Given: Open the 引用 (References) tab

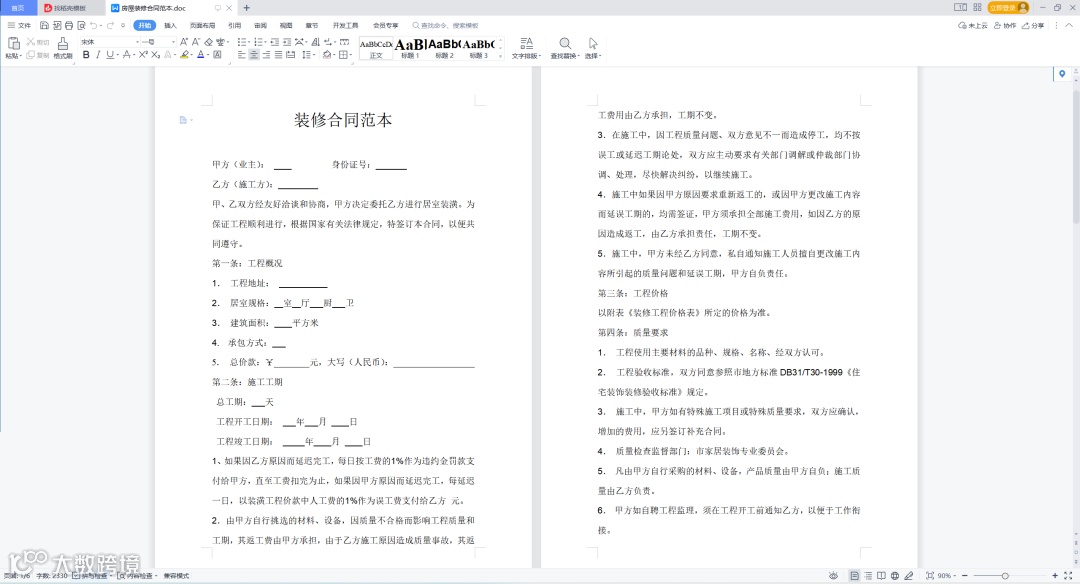Looking at the screenshot, I should click(x=235, y=25).
